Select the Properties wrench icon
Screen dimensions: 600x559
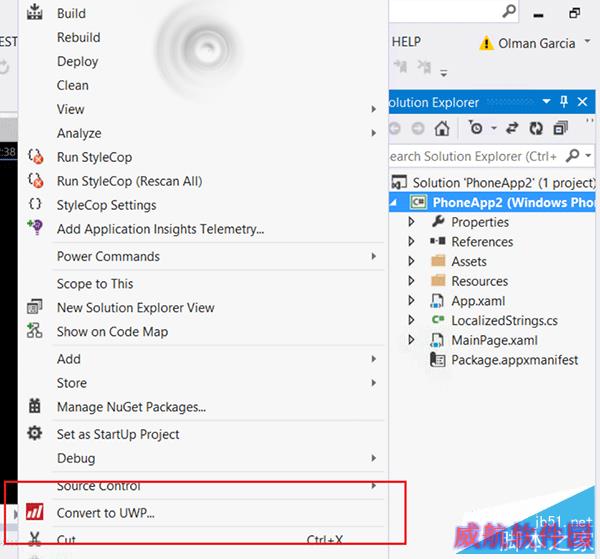click(438, 221)
